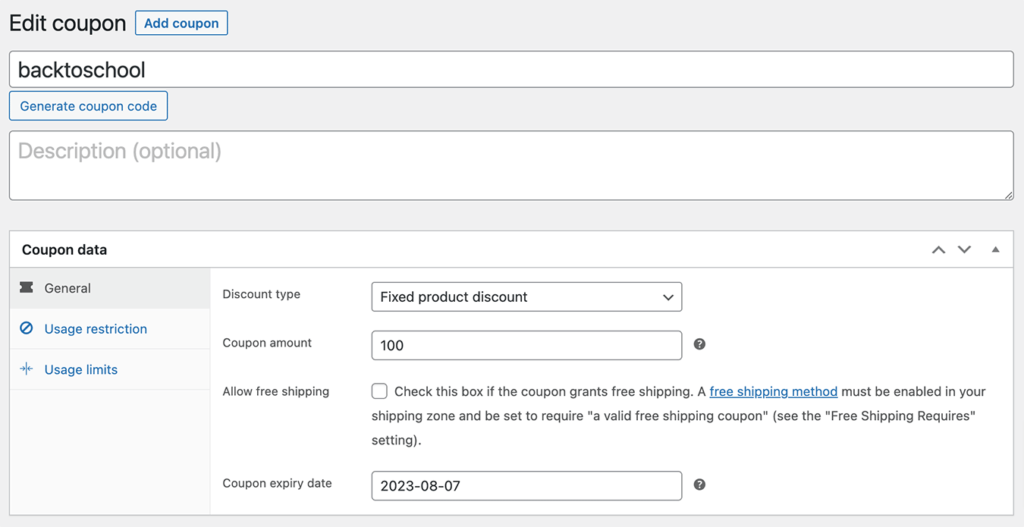1024x527 pixels.
Task: Enable the Allow free shipping checkbox
Action: tap(379, 392)
